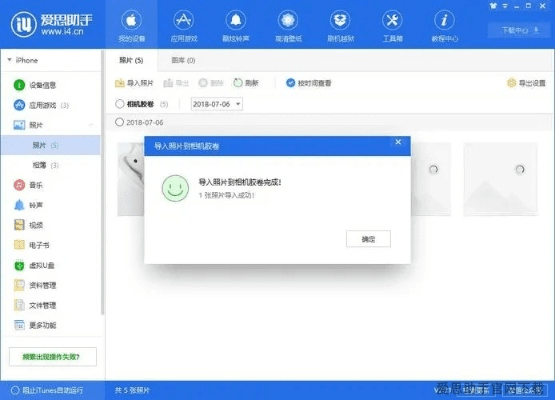Open the 我的设备 section in the top bar
This screenshot has width=555, height=400.
point(131,25)
